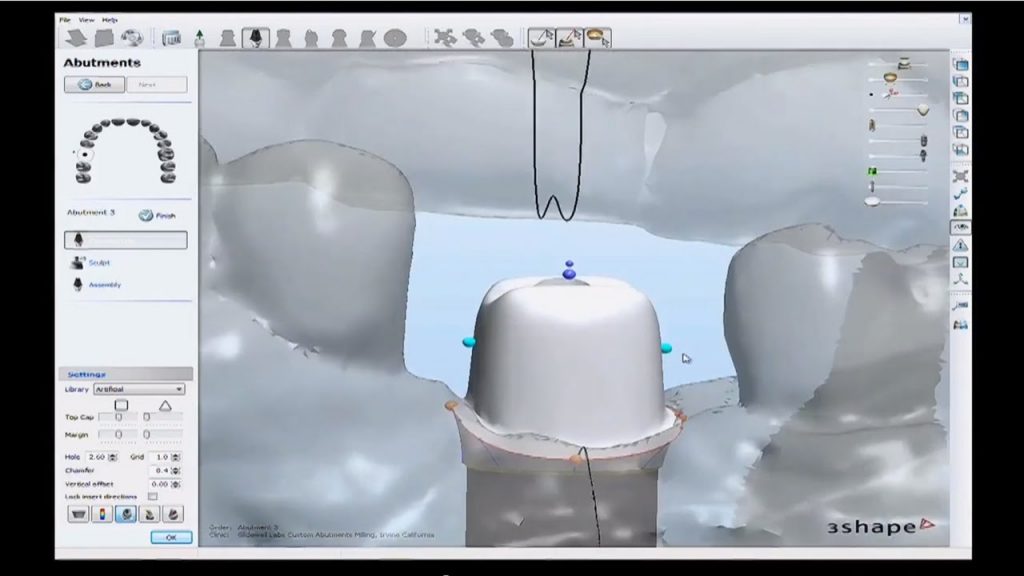This screenshot has height=576, width=1024.
Task: Click the round disc icon in top toolbar
Action: point(395,38)
